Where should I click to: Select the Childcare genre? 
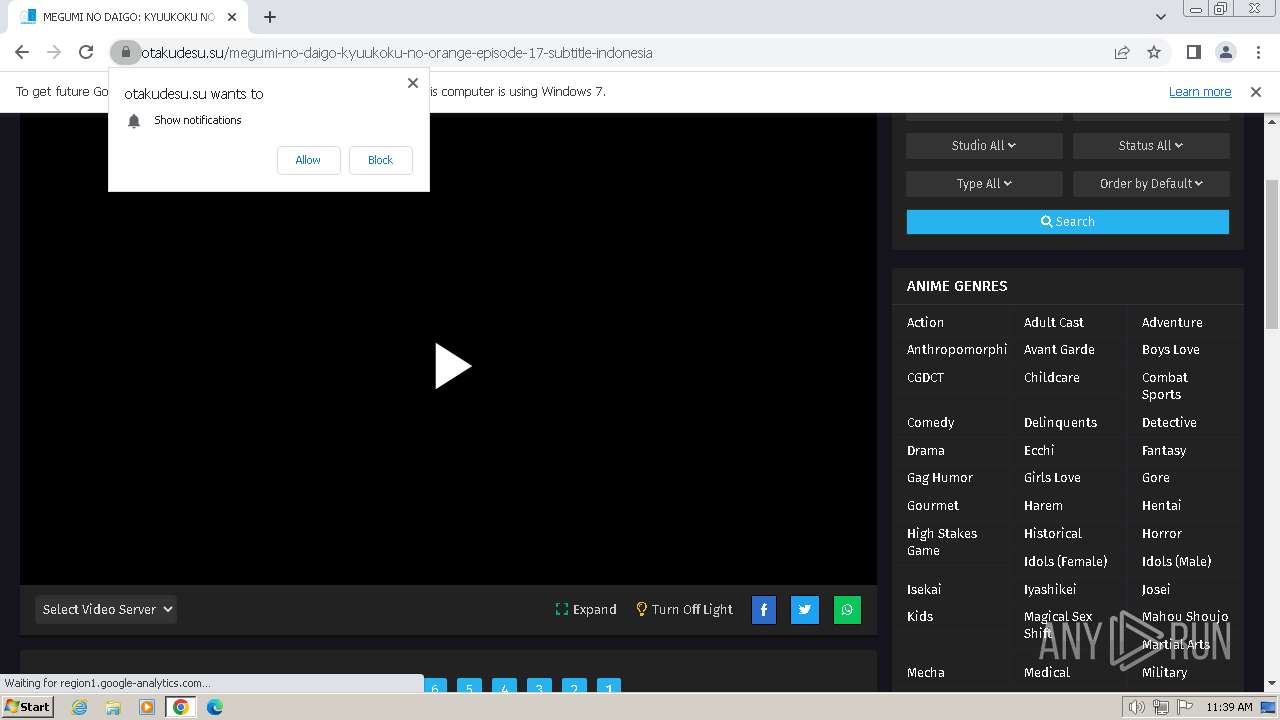pos(1052,377)
